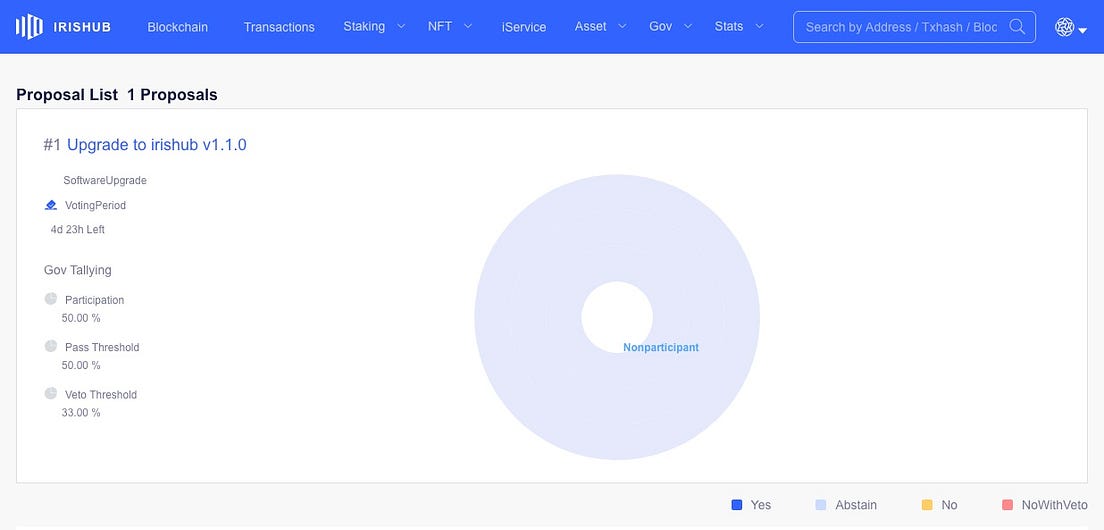Open the Asset menu

(x=591, y=26)
